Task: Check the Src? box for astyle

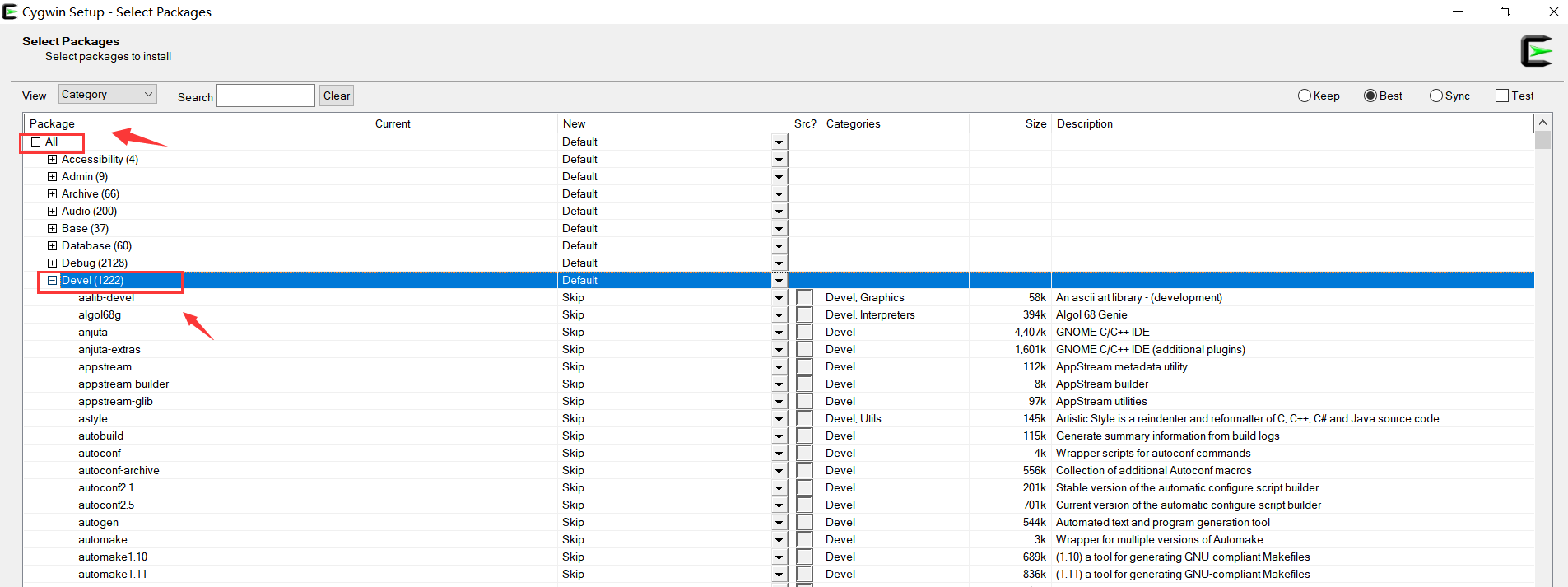Action: pos(804,419)
